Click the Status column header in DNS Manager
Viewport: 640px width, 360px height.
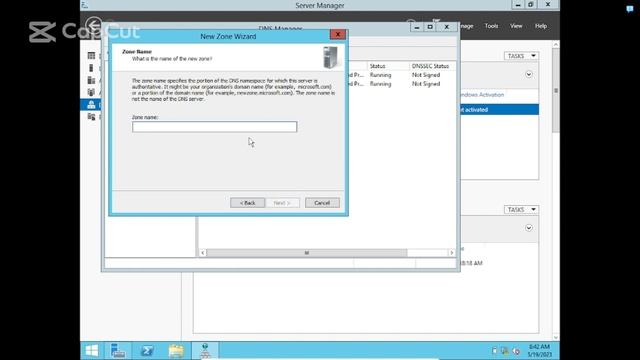(x=387, y=66)
